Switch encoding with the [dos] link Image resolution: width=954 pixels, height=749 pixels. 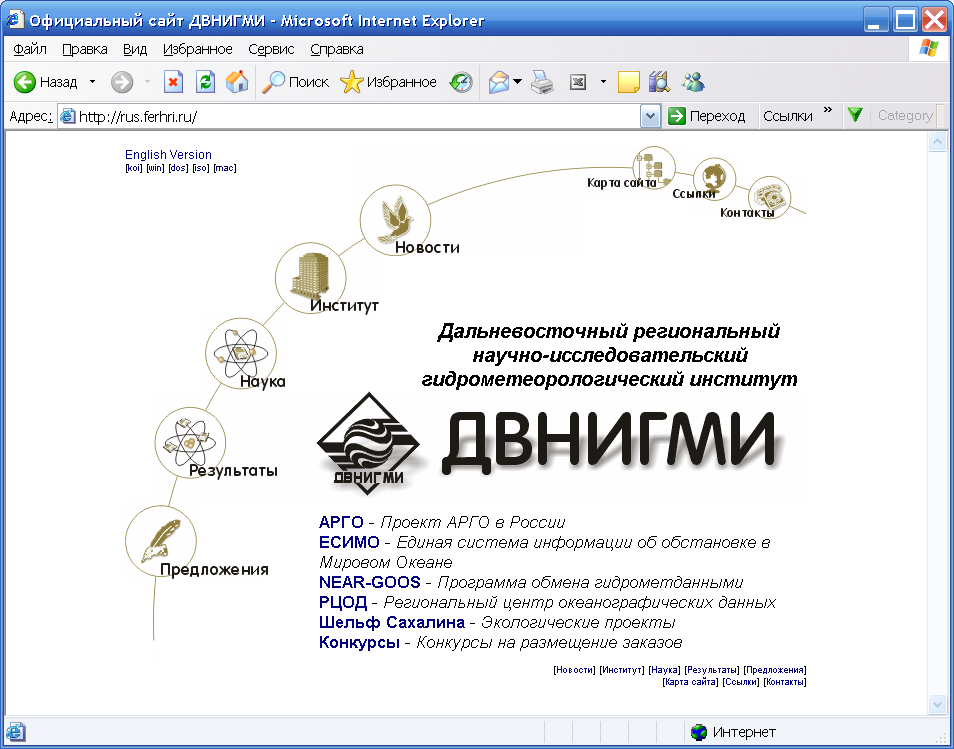178,168
